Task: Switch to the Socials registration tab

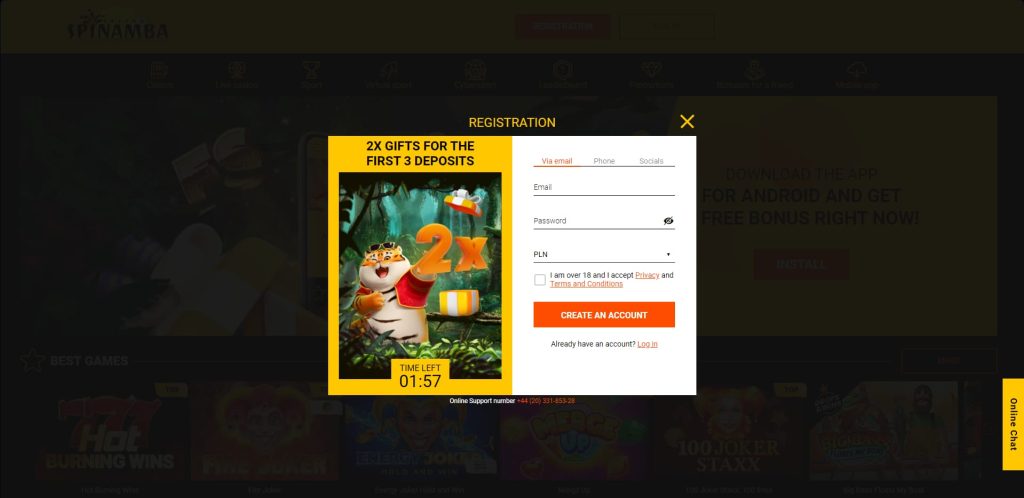Action: pos(651,161)
